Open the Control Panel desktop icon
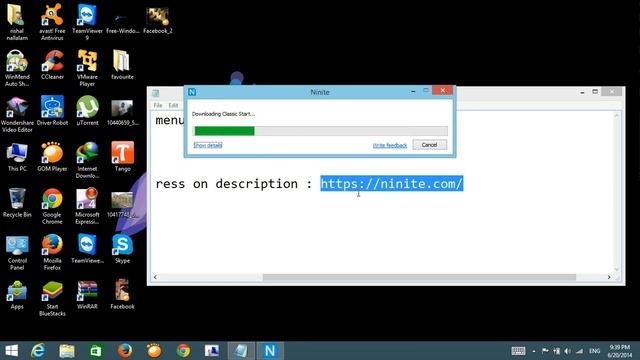The height and width of the screenshot is (360, 640). 17,253
